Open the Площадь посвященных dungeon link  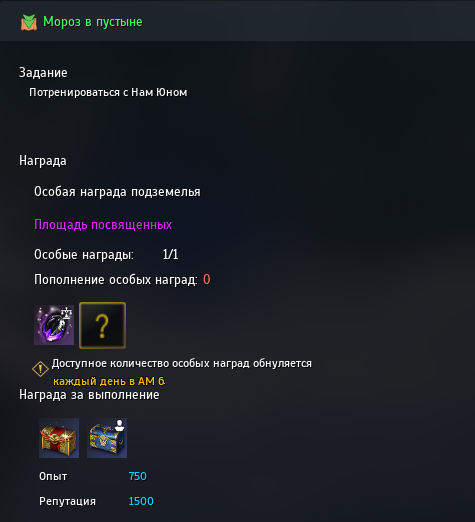click(x=103, y=225)
